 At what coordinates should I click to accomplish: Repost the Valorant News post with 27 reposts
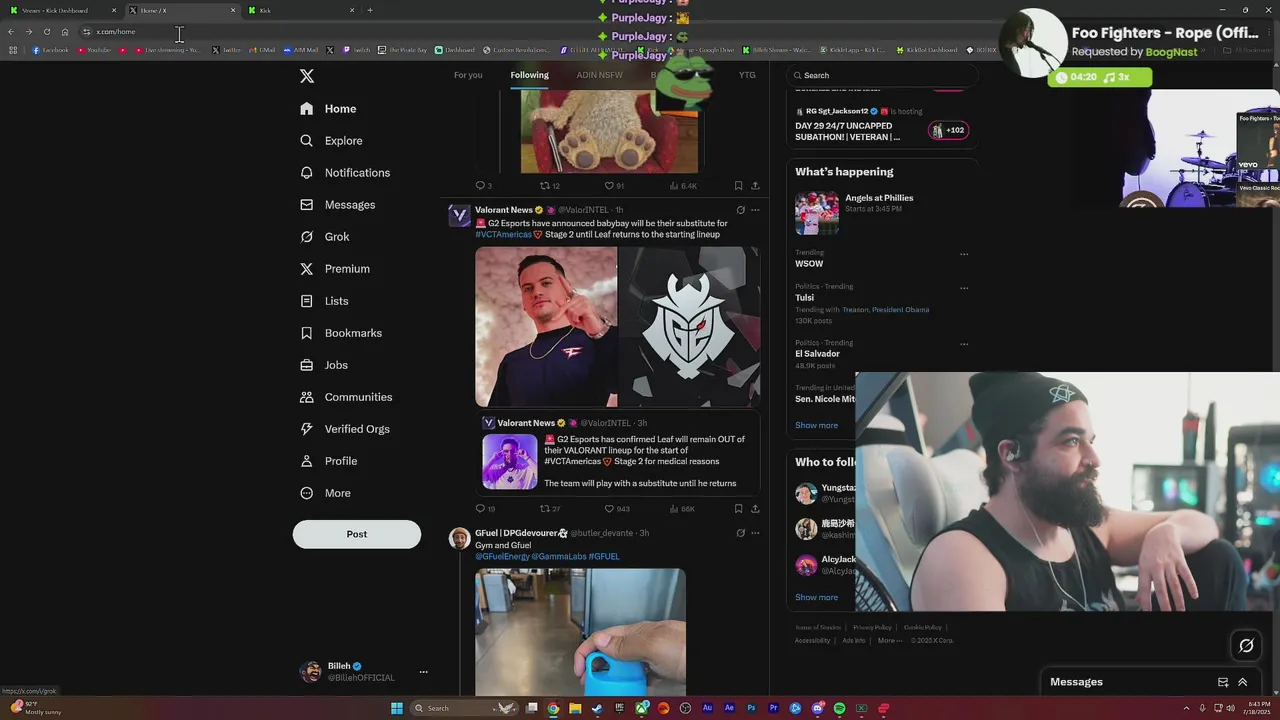point(545,509)
